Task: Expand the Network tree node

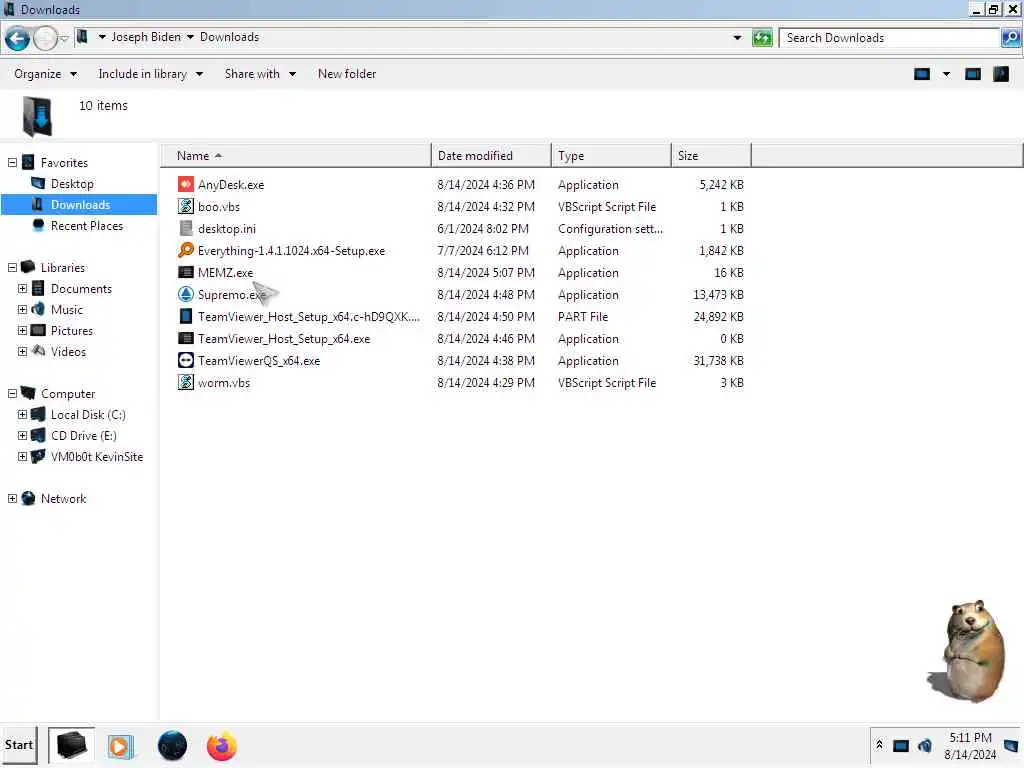Action: 12,498
